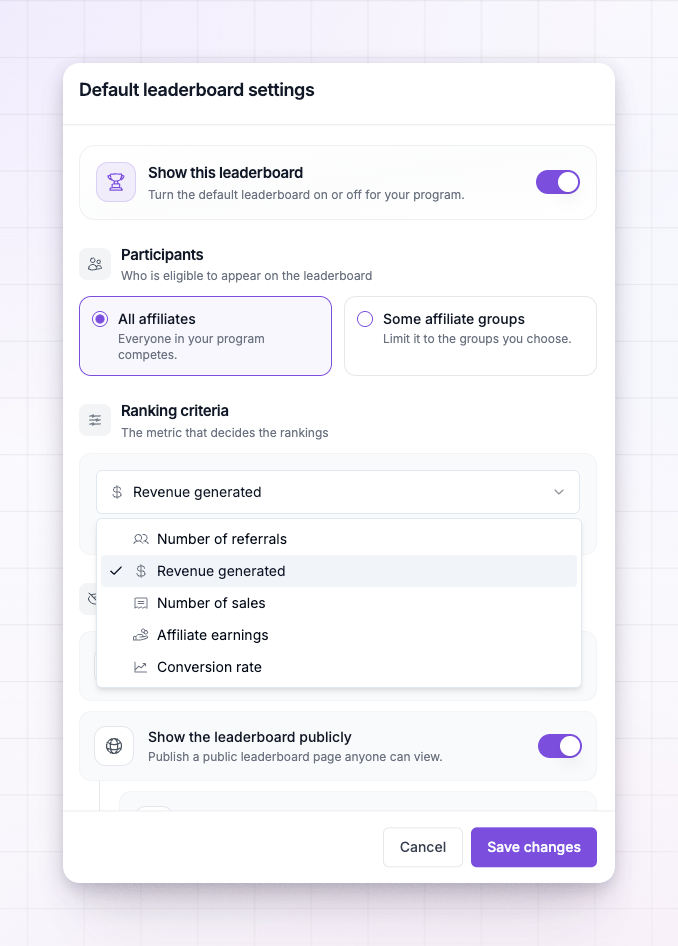Click the Cancel button

pyautogui.click(x=423, y=847)
